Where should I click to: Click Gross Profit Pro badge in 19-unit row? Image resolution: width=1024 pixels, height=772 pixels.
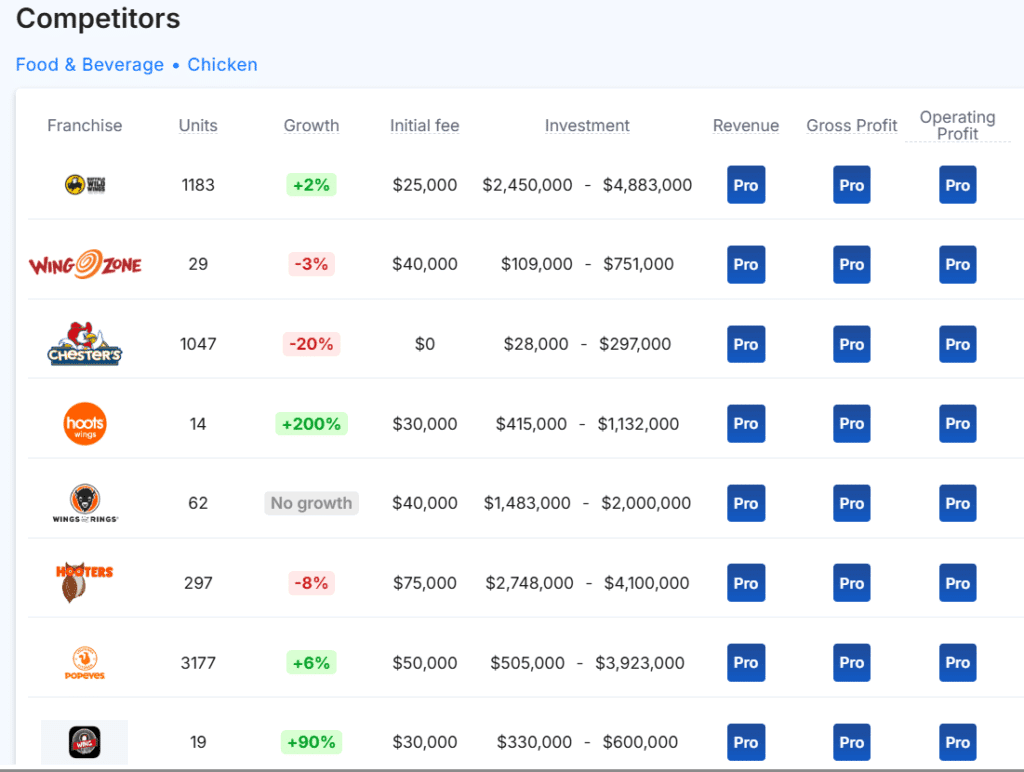pyautogui.click(x=852, y=743)
